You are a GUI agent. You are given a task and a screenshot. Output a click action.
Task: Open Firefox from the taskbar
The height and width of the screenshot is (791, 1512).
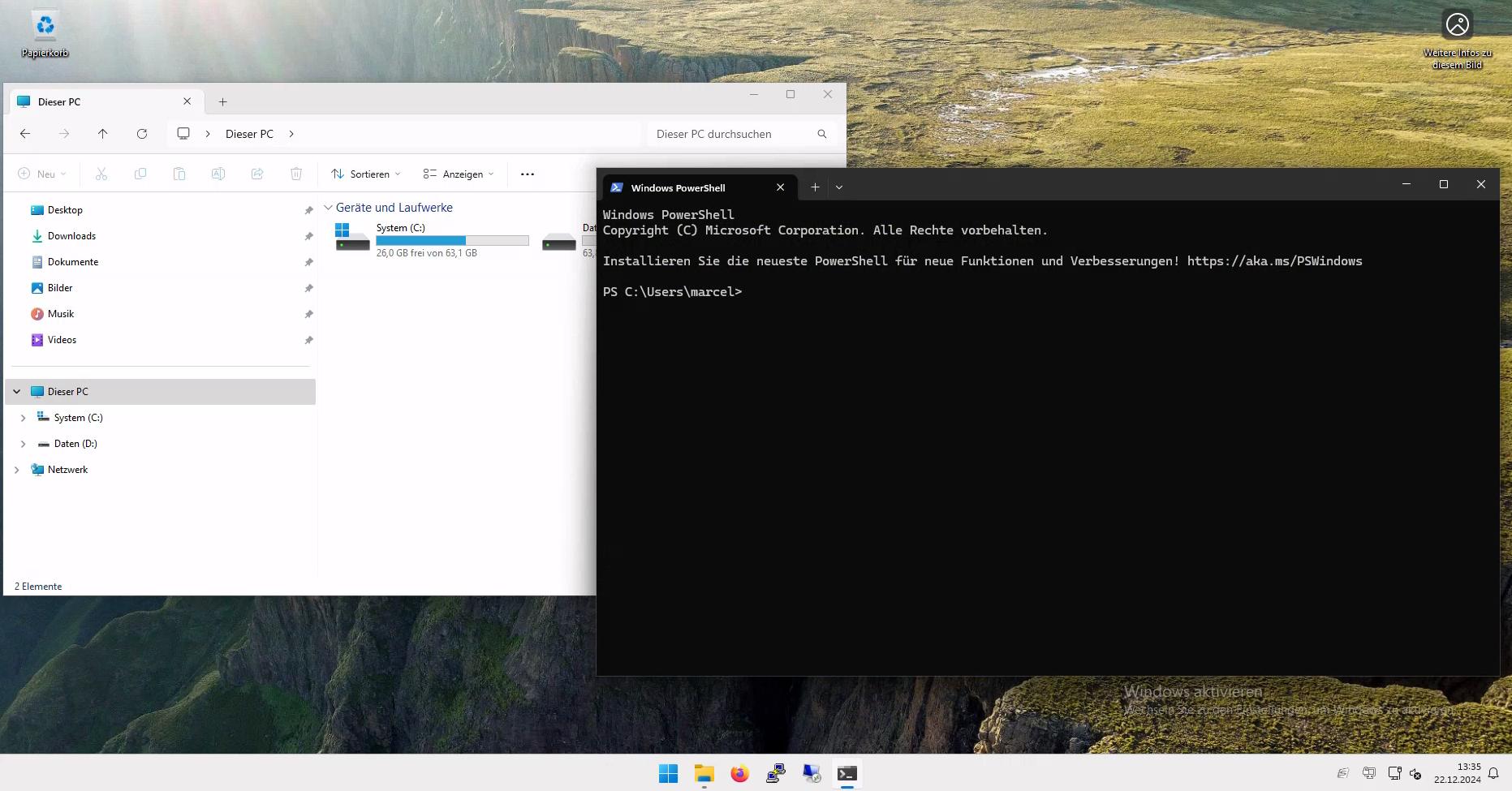(x=739, y=774)
